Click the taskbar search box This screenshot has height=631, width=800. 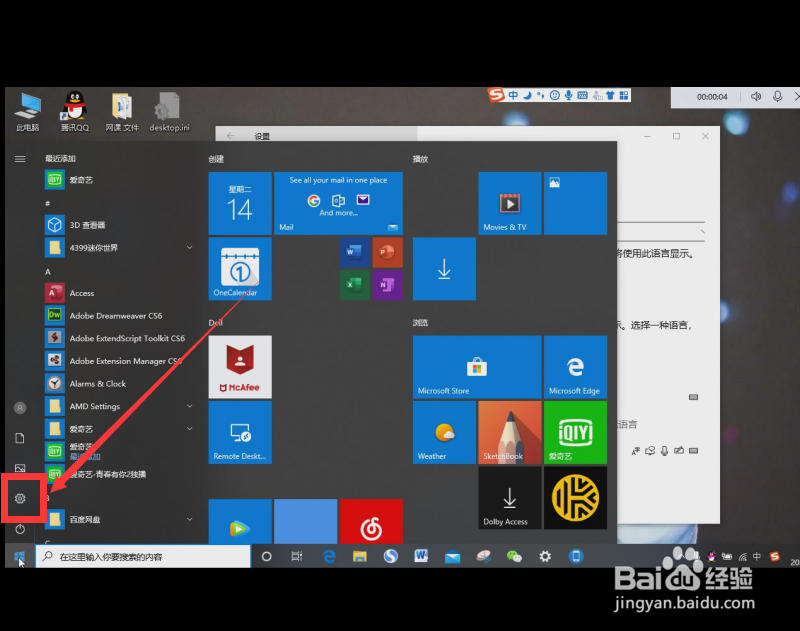143,557
